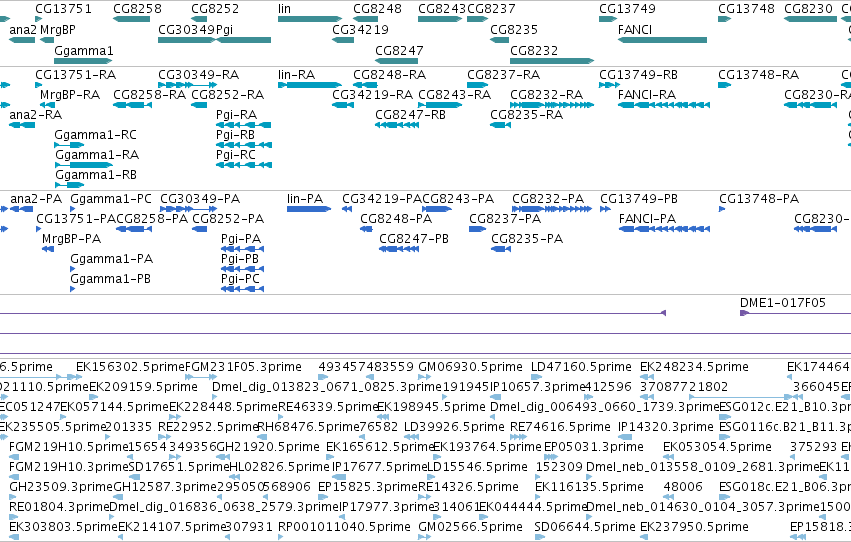This screenshot has height=542, width=851.
Task: Select the CG13749 gene label
Action: (627, 9)
